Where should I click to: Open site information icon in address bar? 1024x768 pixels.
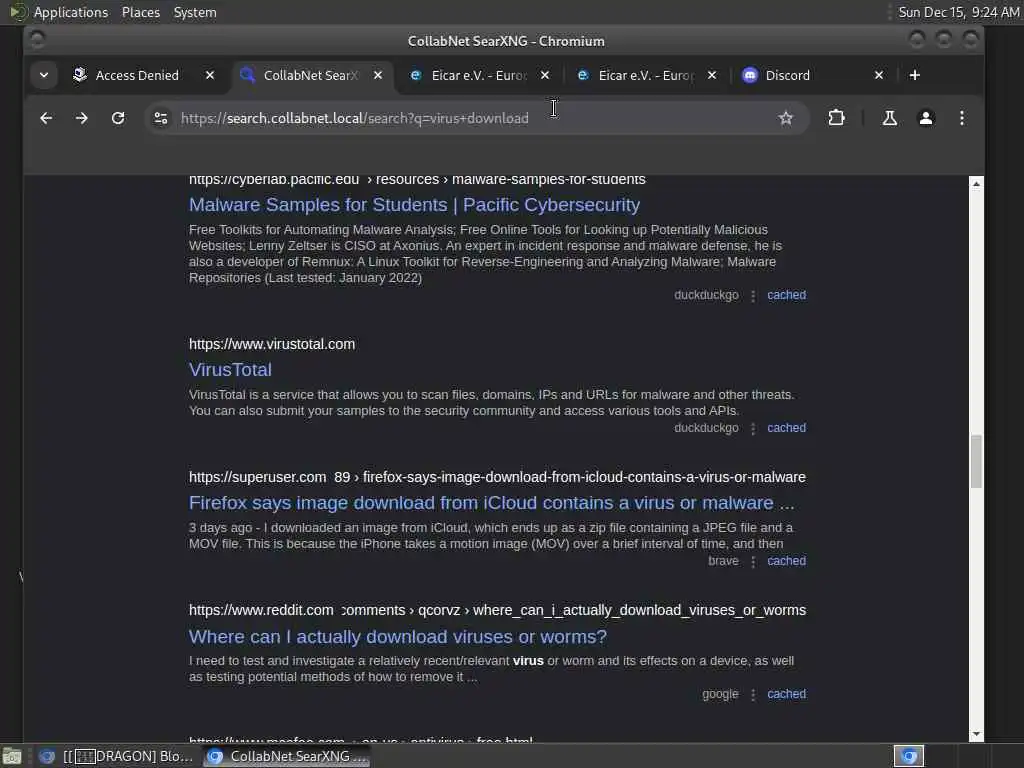pyautogui.click(x=161, y=118)
